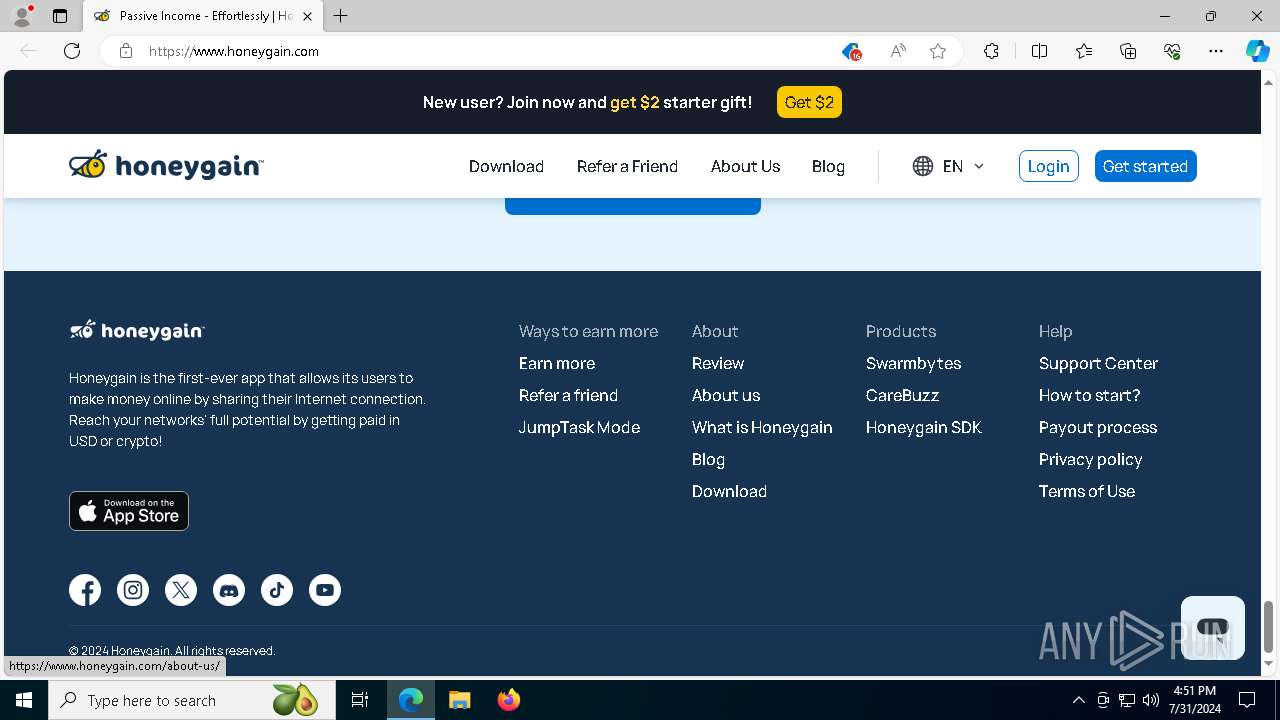Image resolution: width=1280 pixels, height=720 pixels.
Task: Open tab actions menu icon
Action: tap(60, 16)
